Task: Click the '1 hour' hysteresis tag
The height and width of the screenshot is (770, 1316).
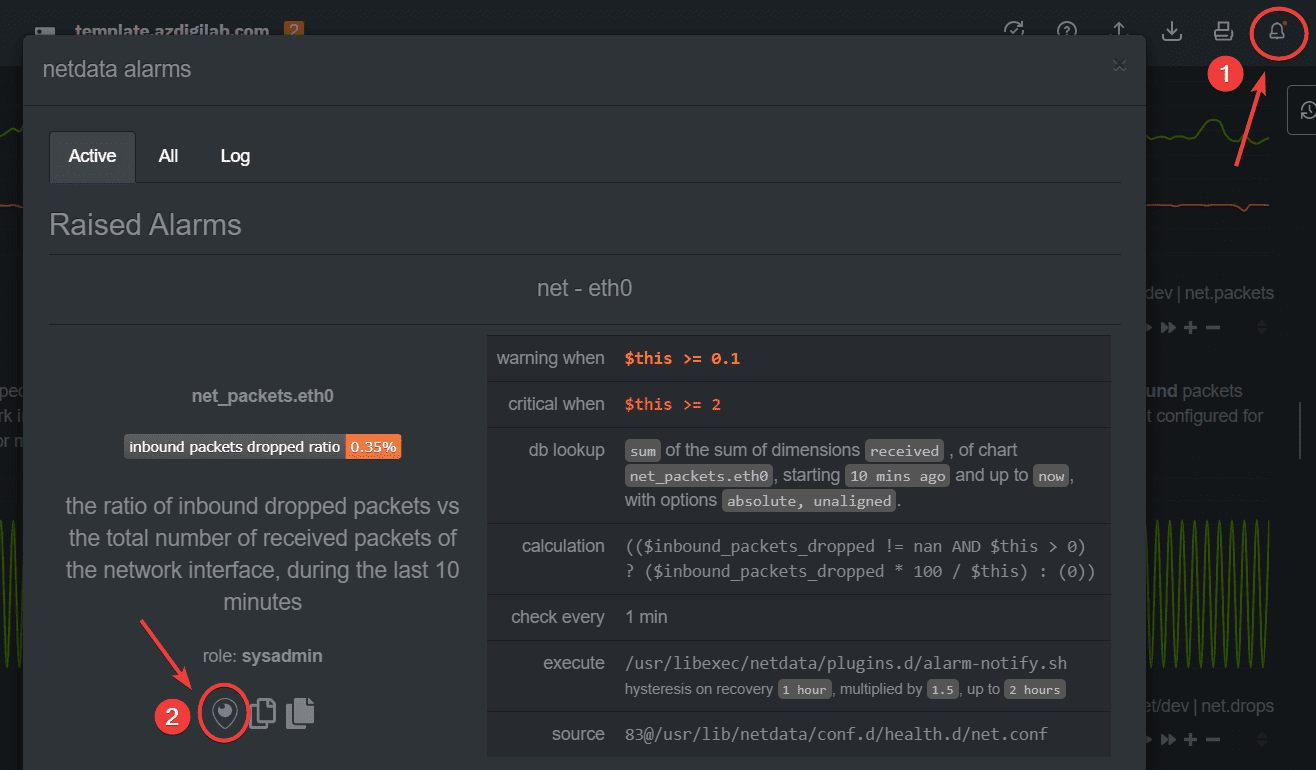Action: 805,689
